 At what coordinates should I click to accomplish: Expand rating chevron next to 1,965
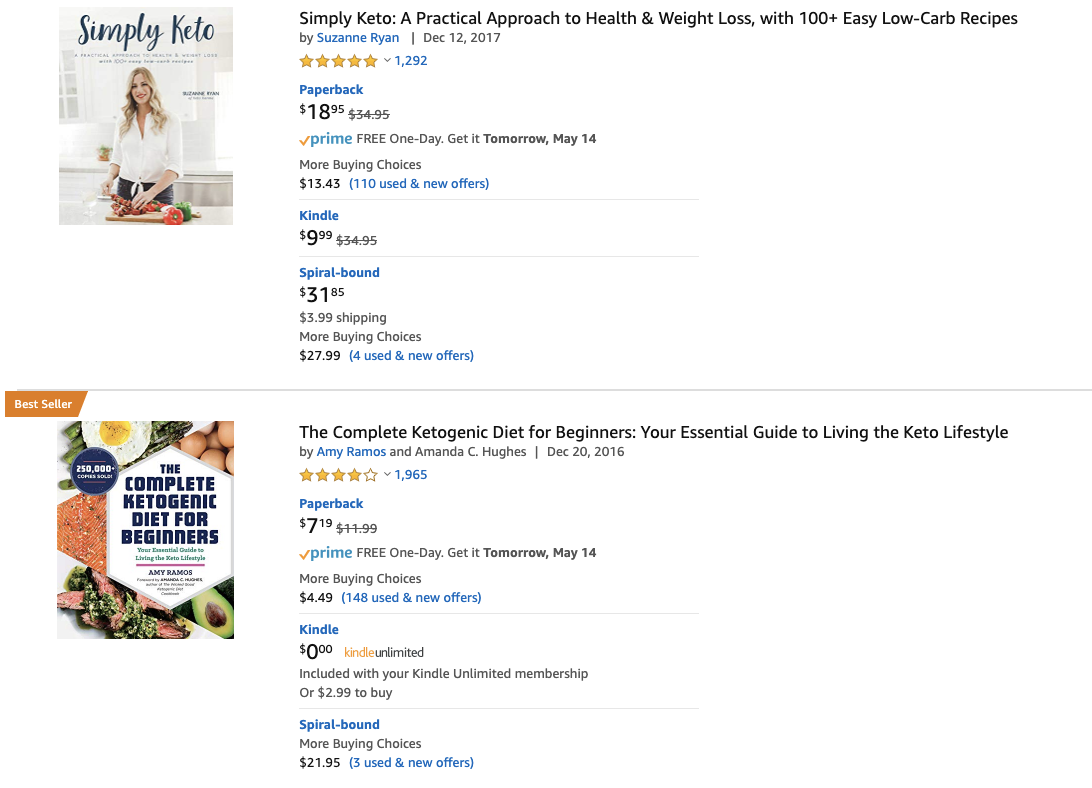point(387,474)
